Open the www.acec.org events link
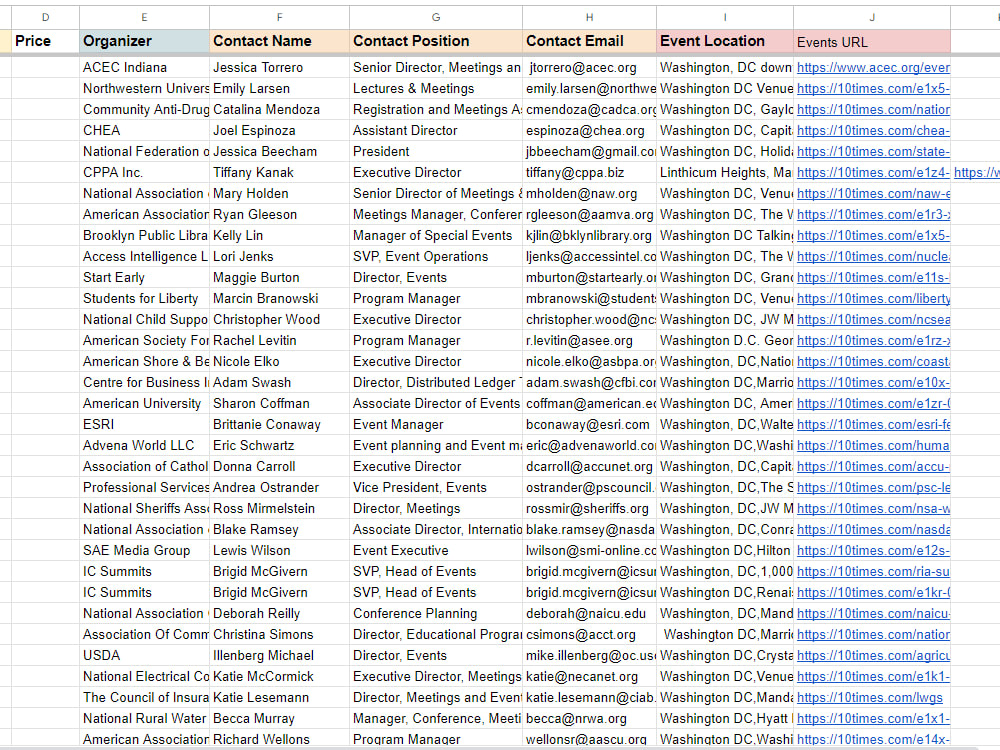The height and width of the screenshot is (750, 1000). (x=873, y=68)
